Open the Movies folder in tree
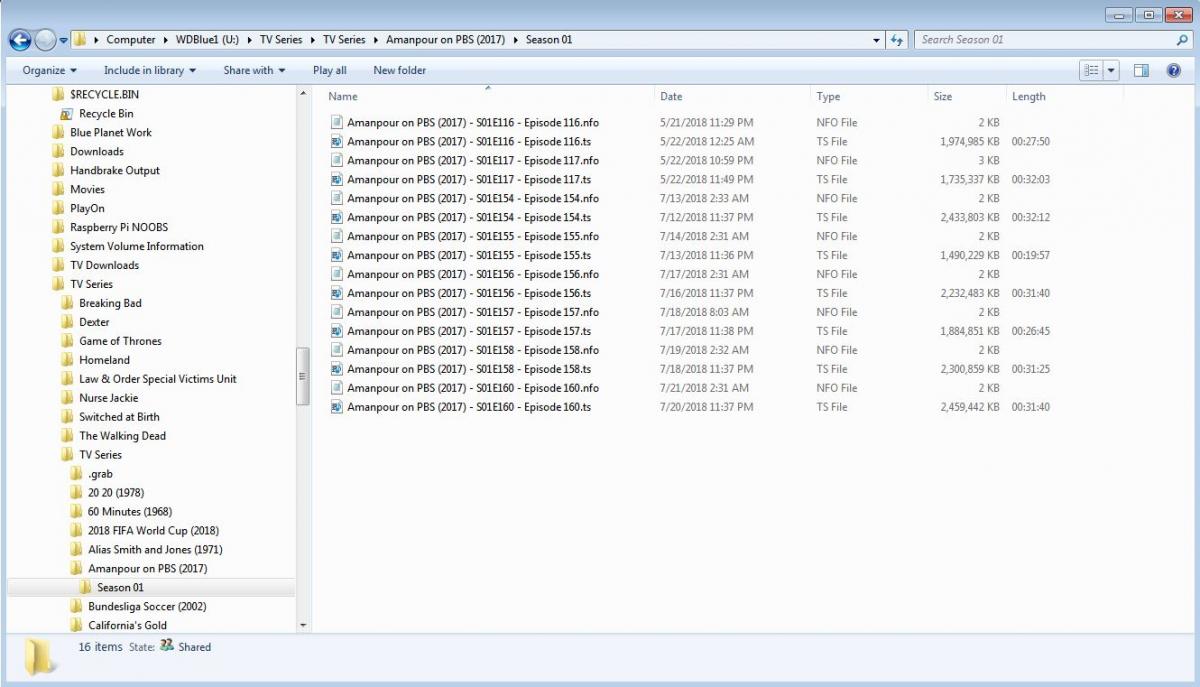The width and height of the screenshot is (1200, 687). tap(87, 189)
